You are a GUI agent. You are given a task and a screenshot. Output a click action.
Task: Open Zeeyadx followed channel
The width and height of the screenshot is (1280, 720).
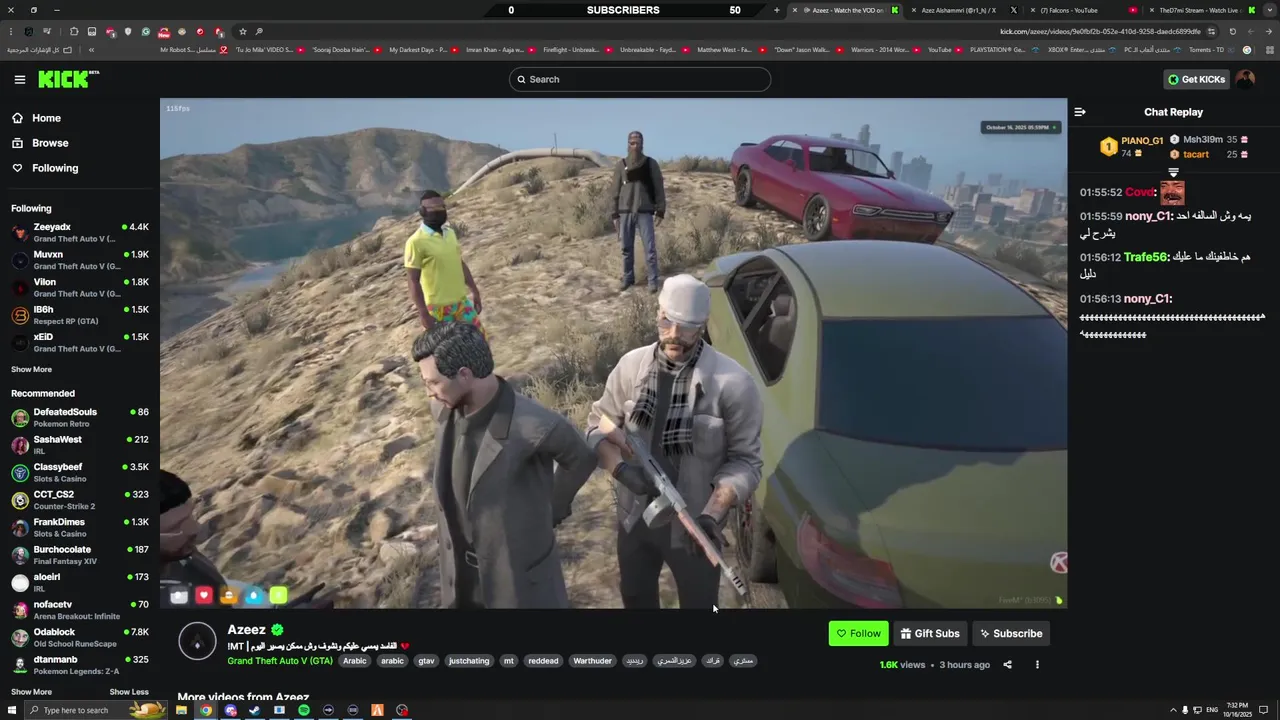[80, 233]
